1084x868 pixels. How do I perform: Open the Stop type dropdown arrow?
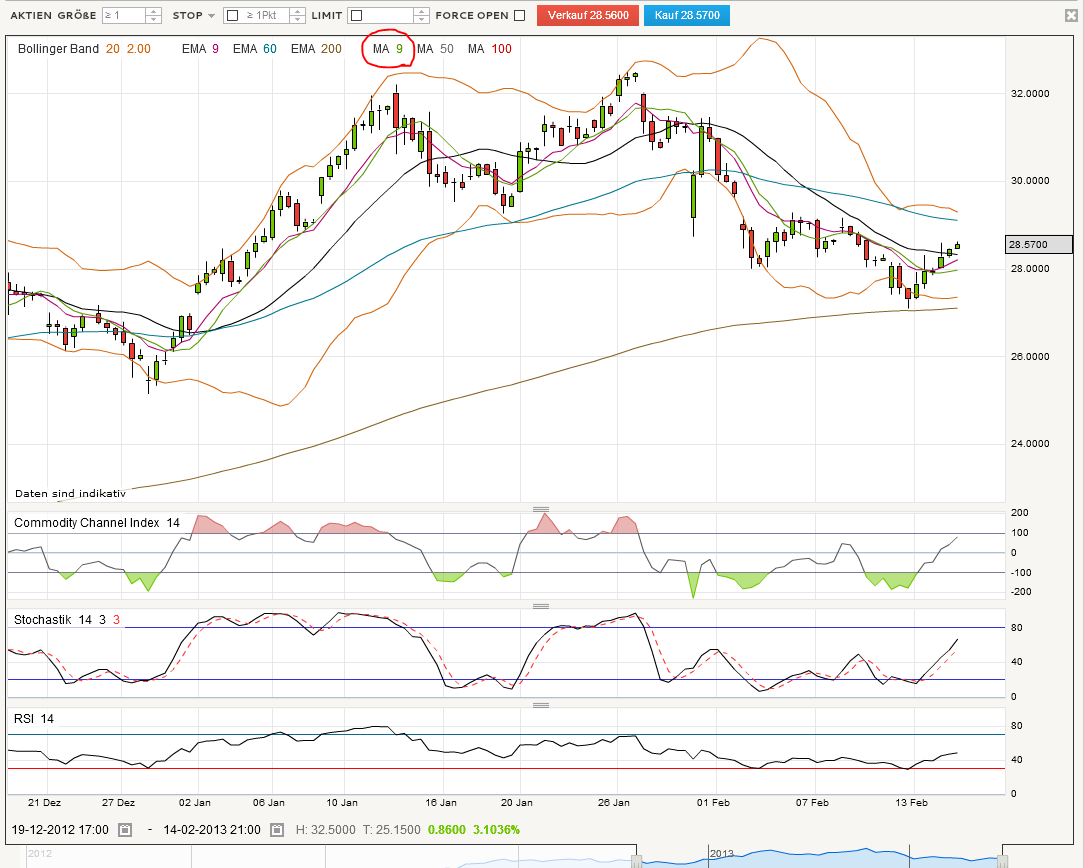pyautogui.click(x=211, y=15)
